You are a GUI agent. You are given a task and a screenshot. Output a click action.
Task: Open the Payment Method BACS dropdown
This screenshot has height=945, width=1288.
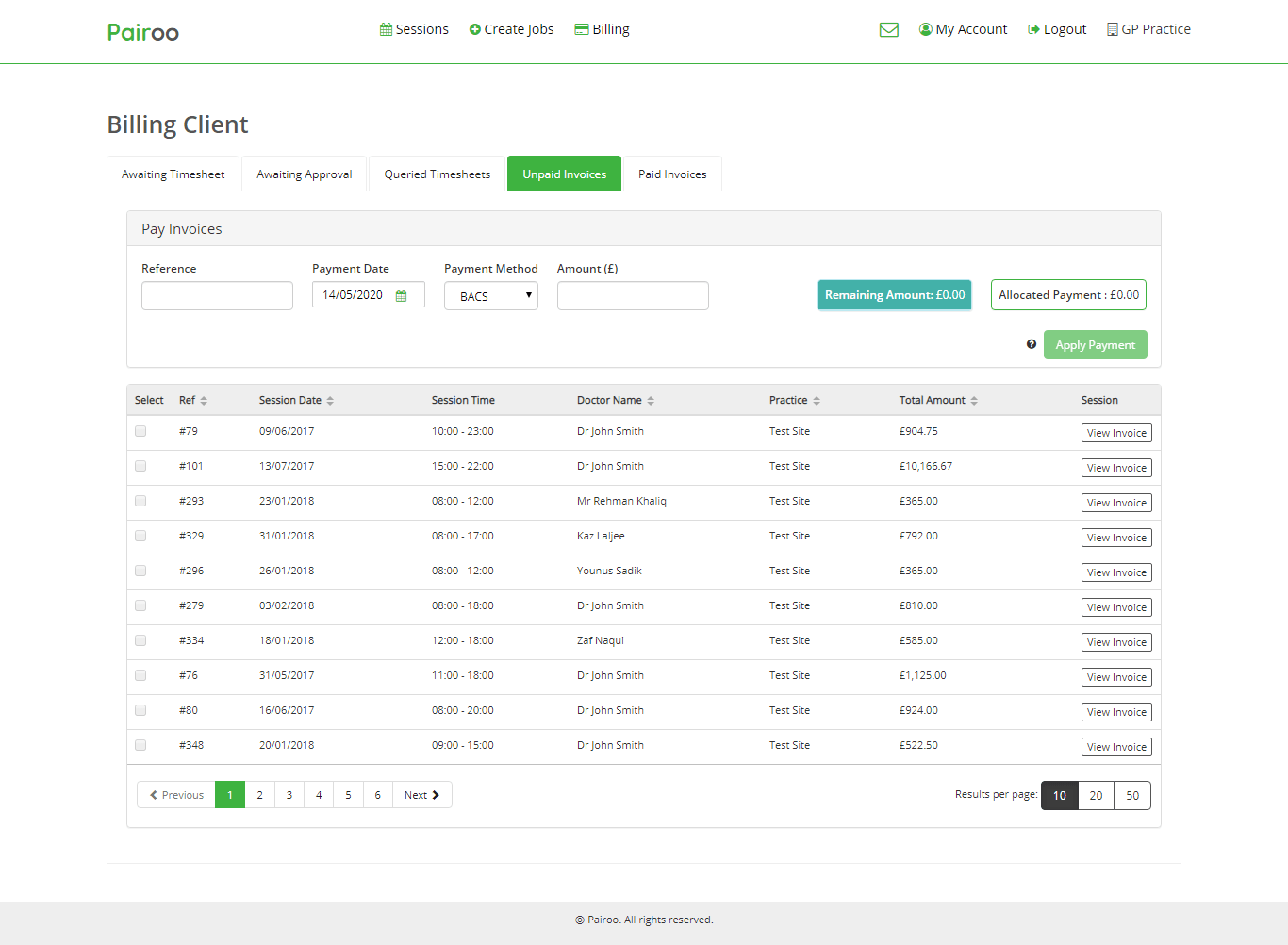pos(490,296)
